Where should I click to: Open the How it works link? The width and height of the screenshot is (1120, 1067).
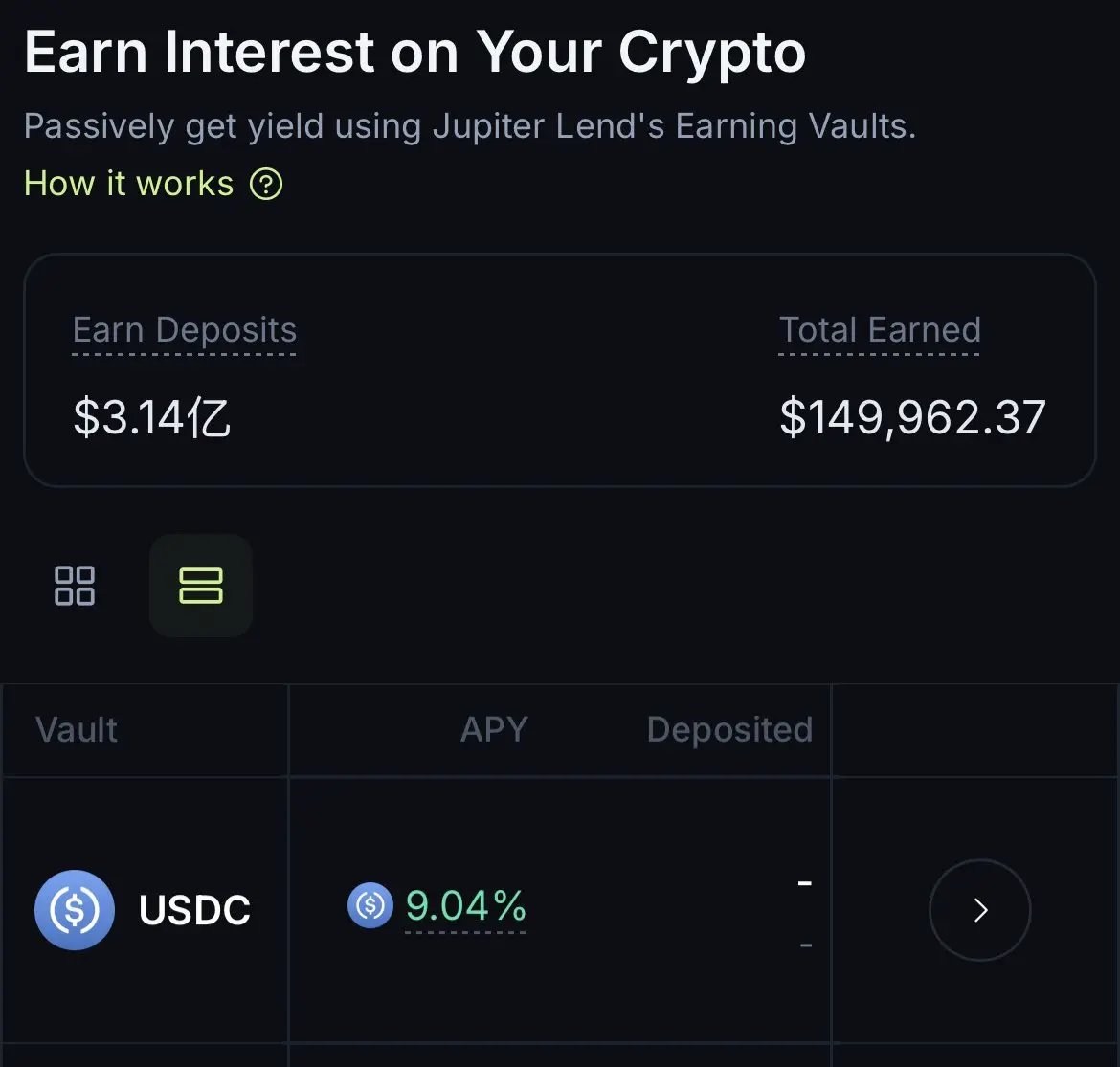pos(128,184)
